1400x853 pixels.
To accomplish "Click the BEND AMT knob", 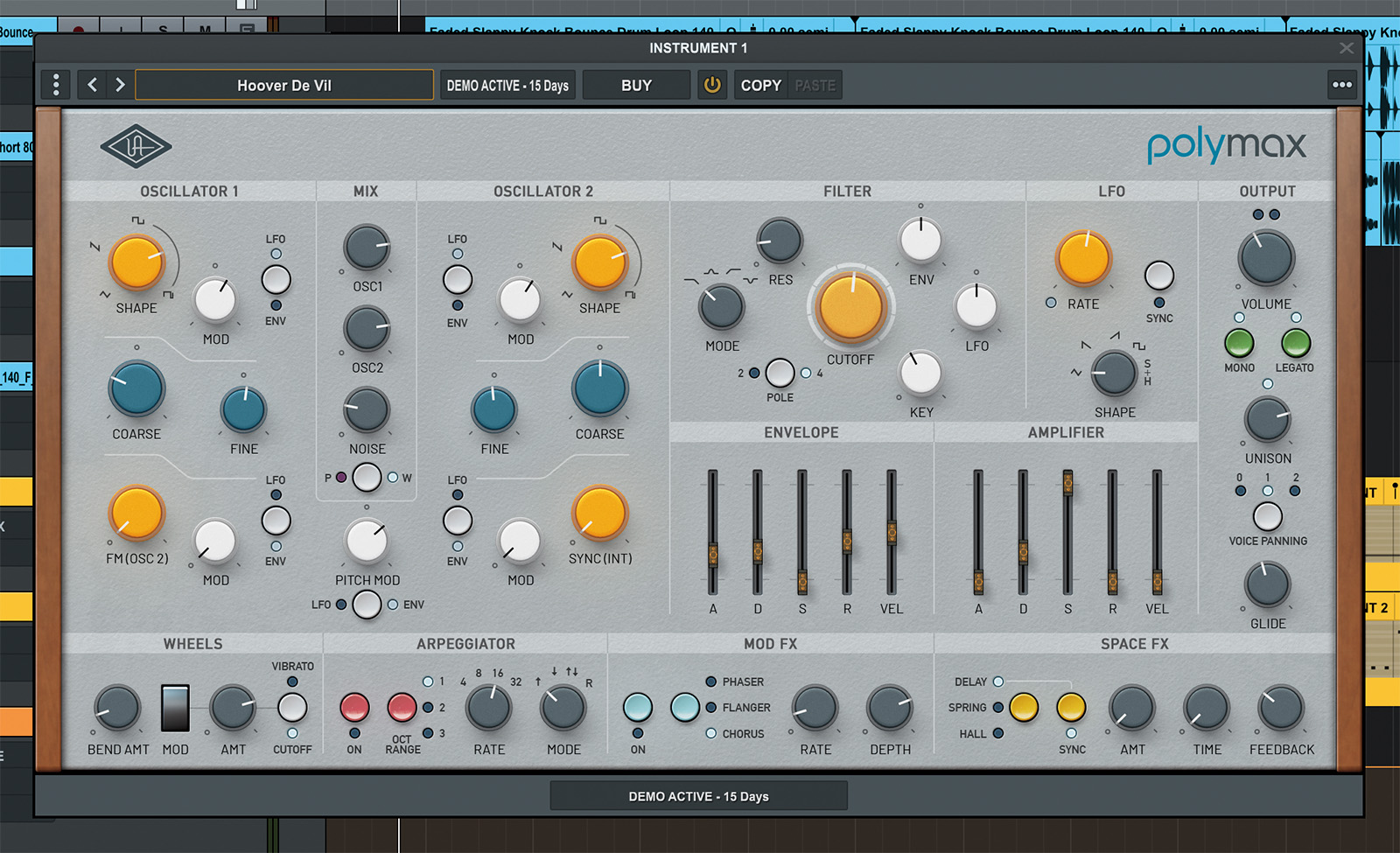I will pyautogui.click(x=117, y=709).
